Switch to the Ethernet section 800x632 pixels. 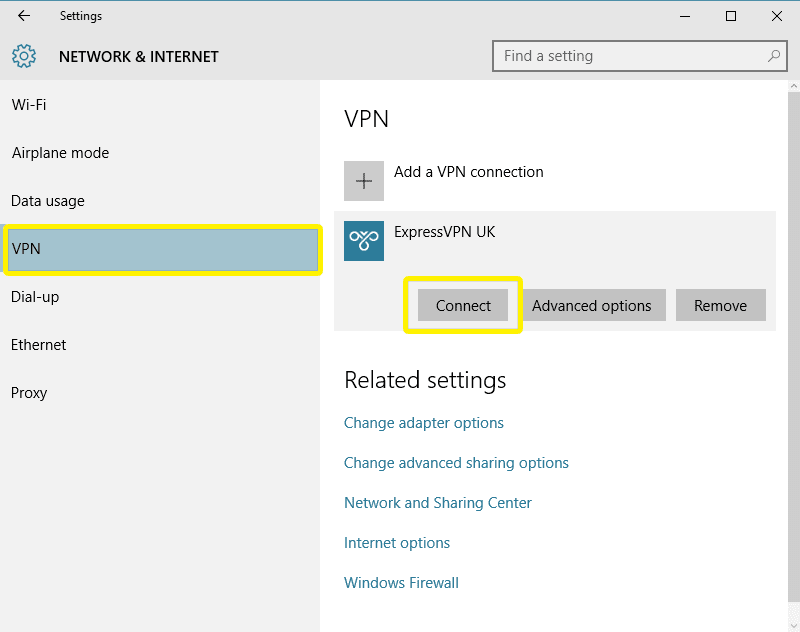(39, 345)
